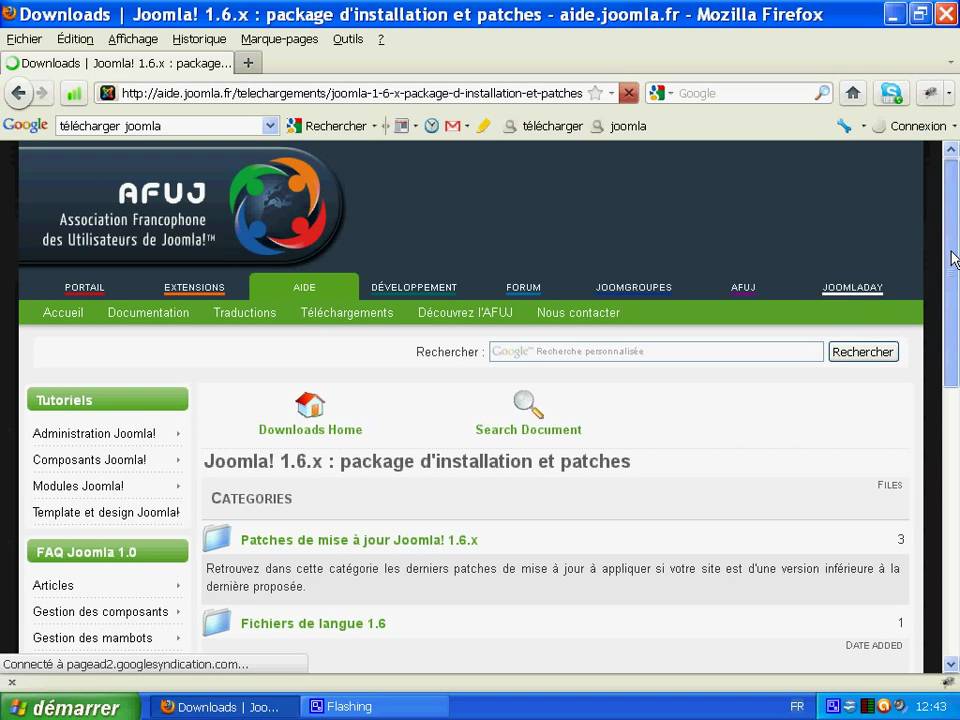Screen dimensions: 960x720
Task: Click the site Rechercher search button
Action: click(x=863, y=351)
